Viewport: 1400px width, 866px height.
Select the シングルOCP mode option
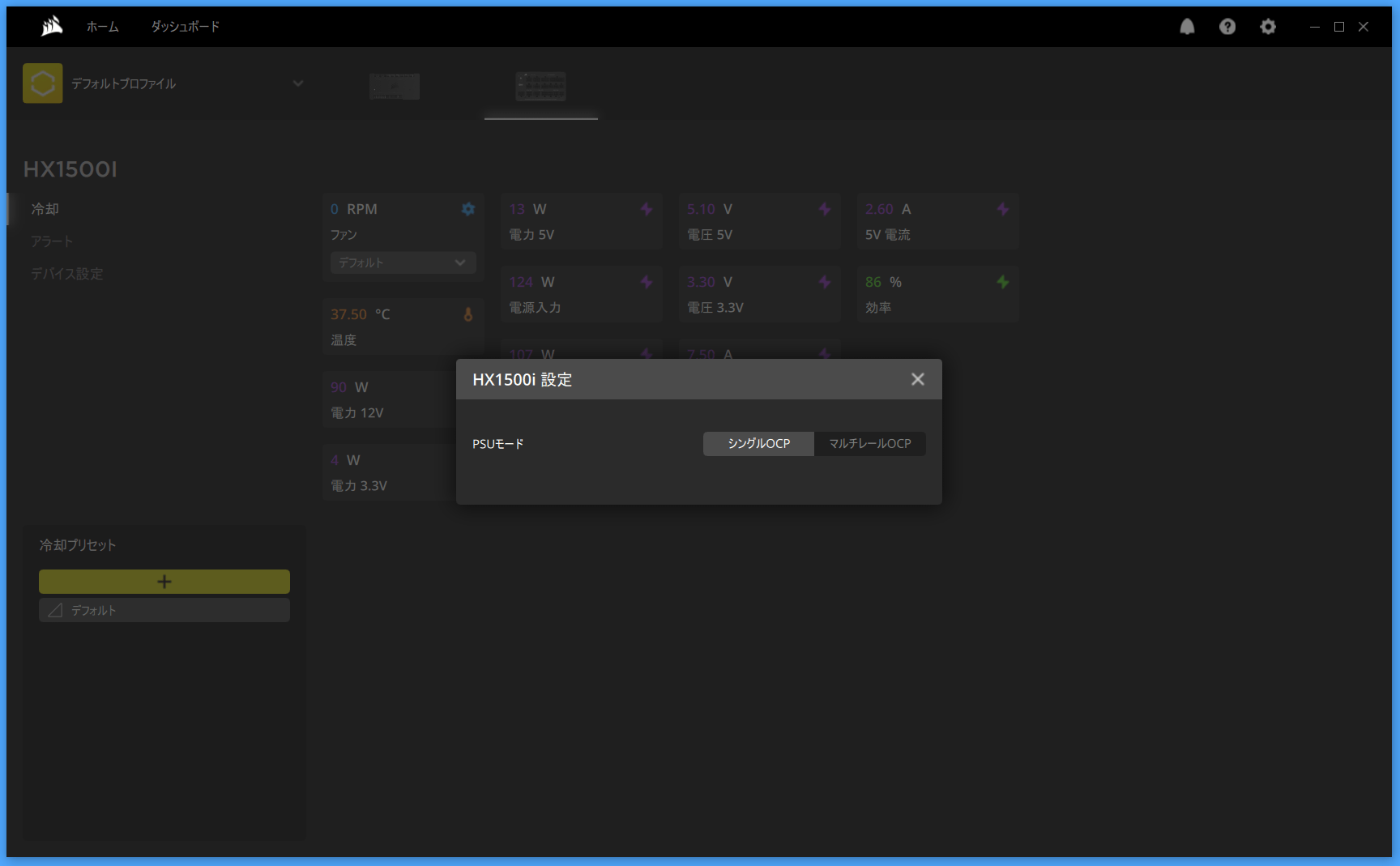[758, 444]
